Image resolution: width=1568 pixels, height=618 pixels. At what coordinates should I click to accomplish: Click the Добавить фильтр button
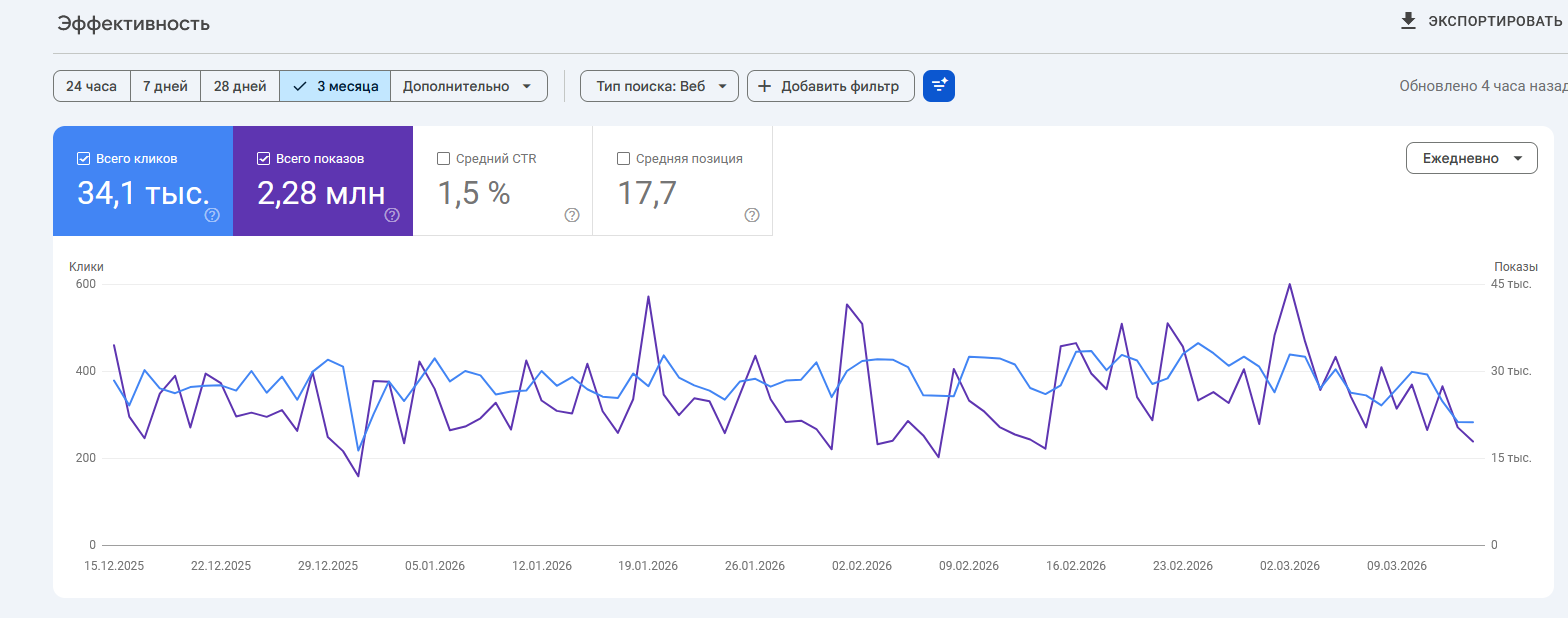[x=831, y=86]
